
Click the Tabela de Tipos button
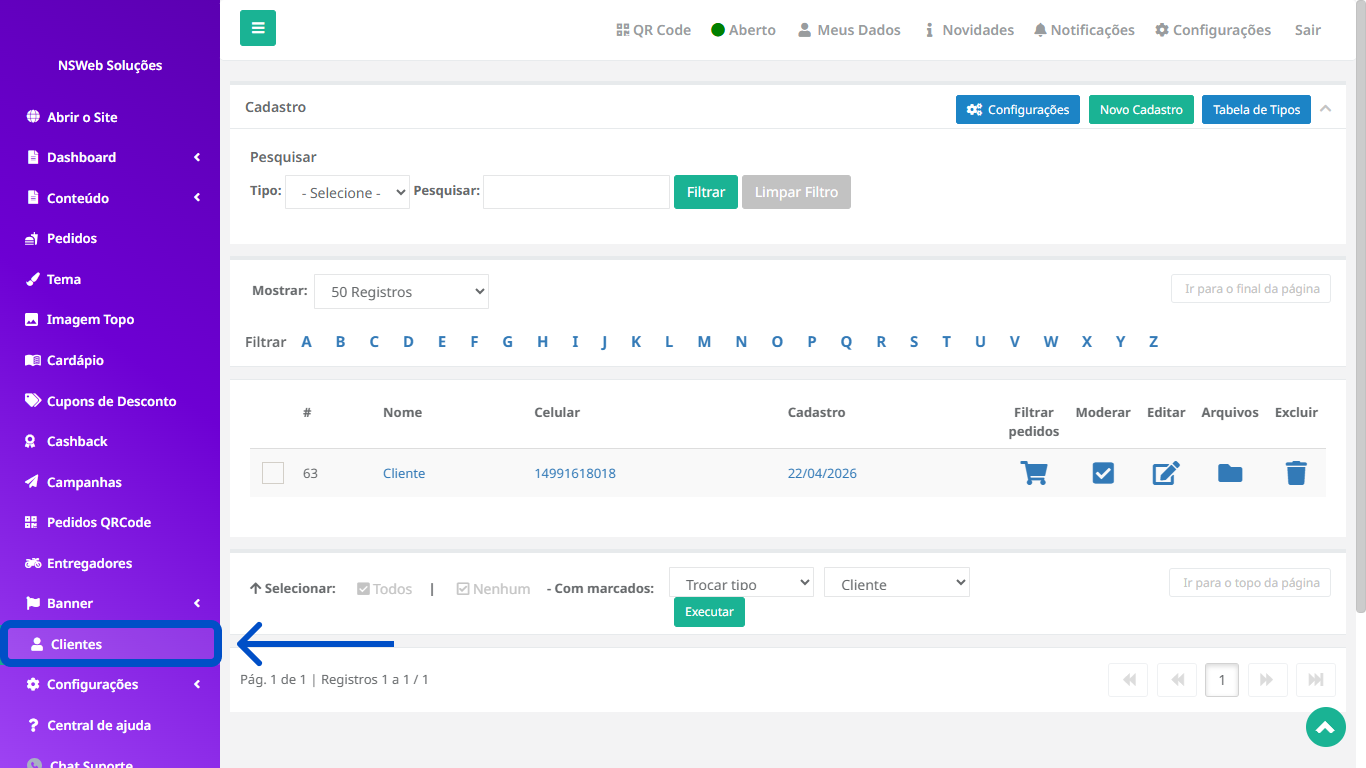[x=1256, y=109]
